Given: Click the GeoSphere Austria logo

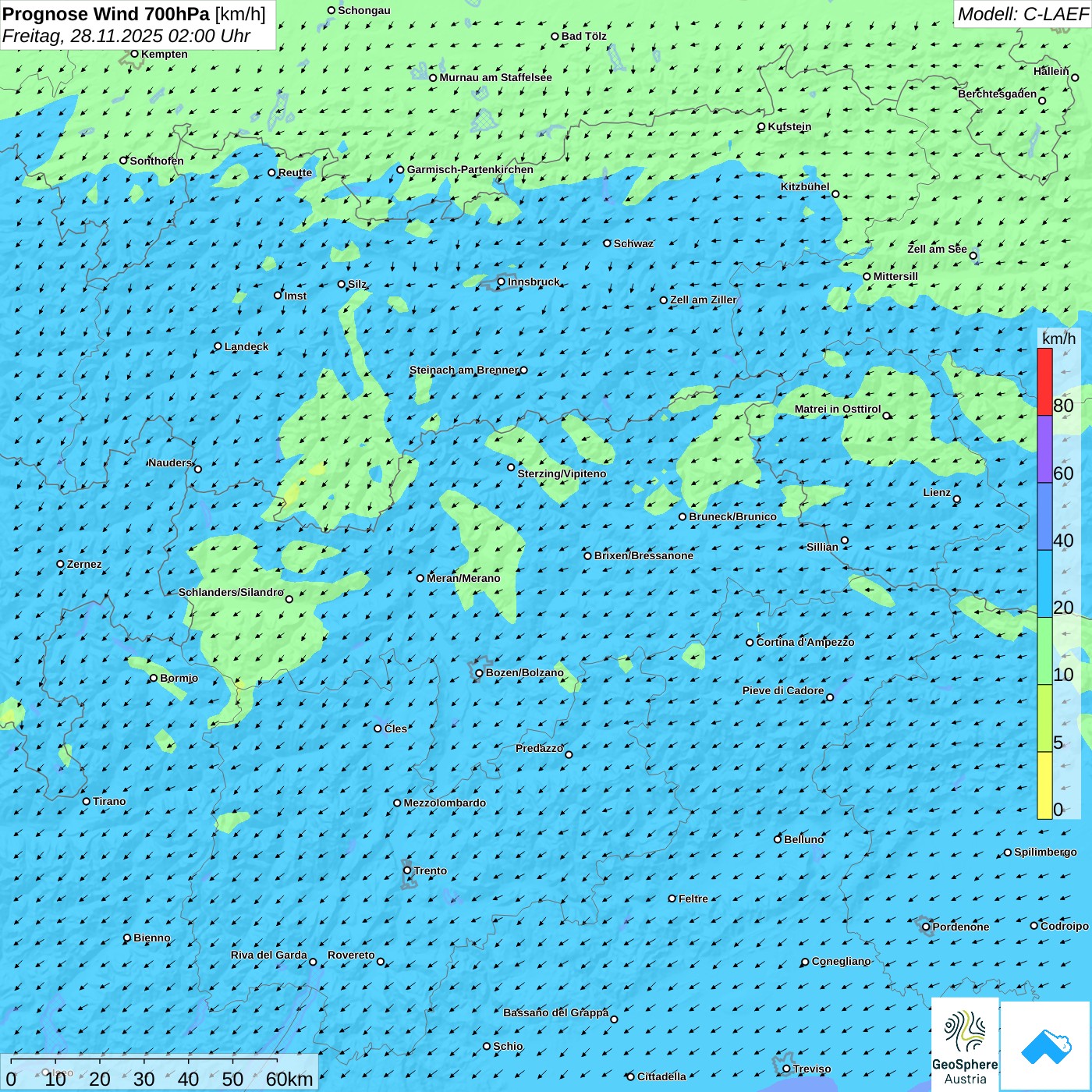Looking at the screenshot, I should 965,1045.
